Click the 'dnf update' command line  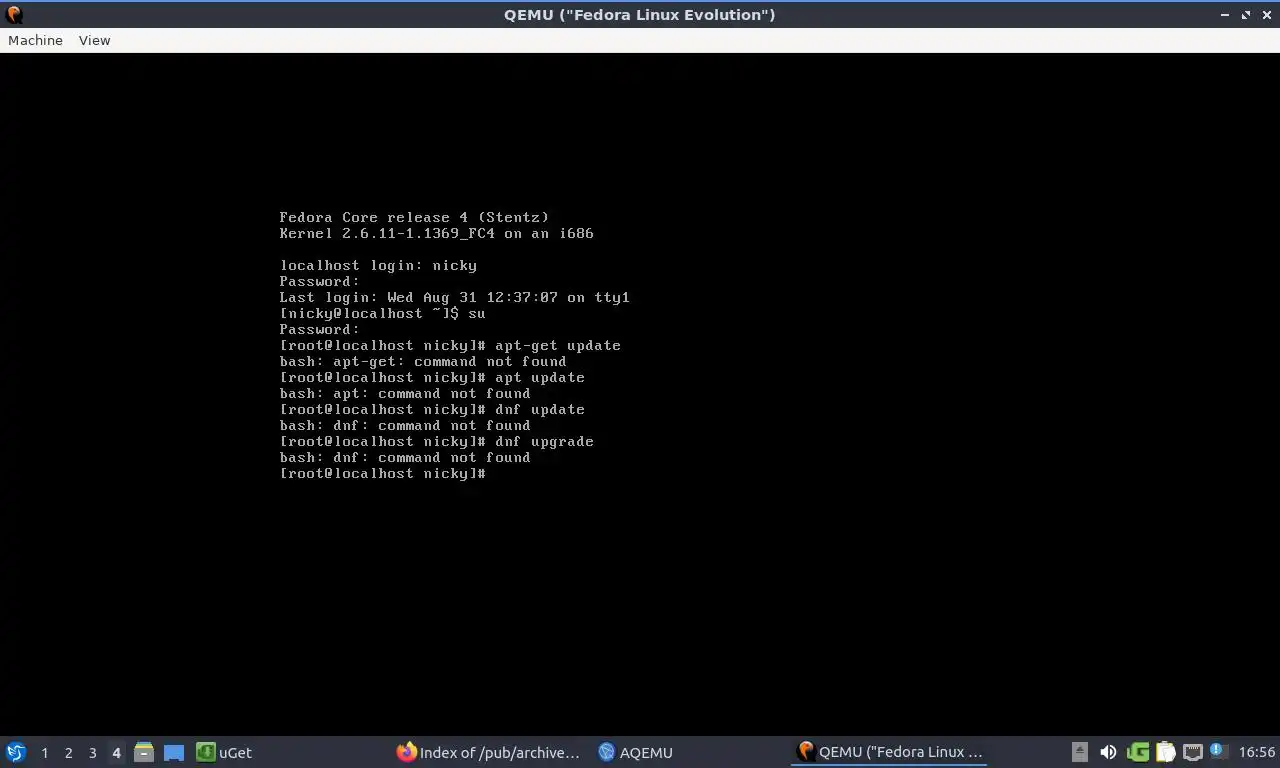432,409
